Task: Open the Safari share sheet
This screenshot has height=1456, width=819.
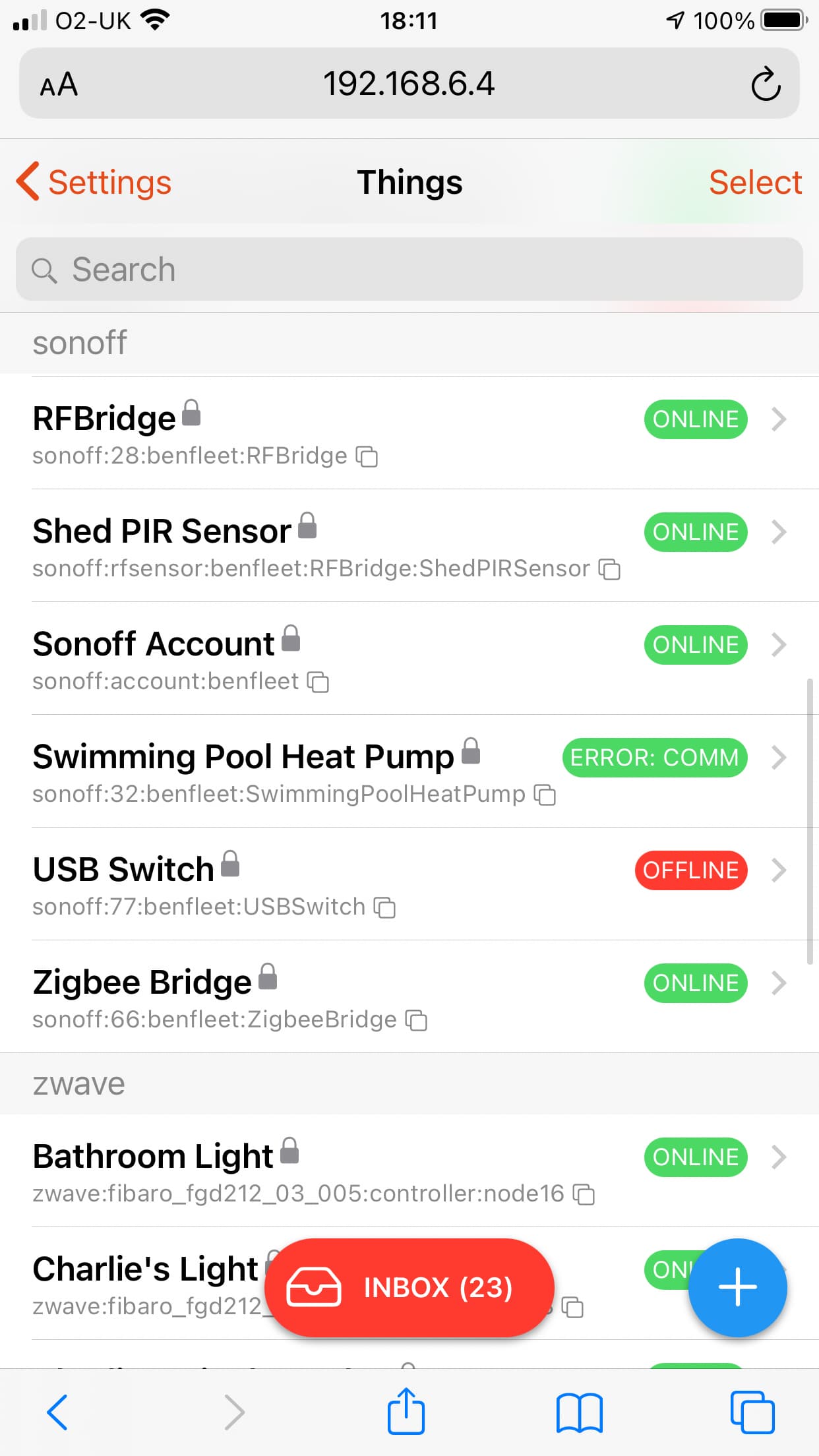Action: 406,1411
